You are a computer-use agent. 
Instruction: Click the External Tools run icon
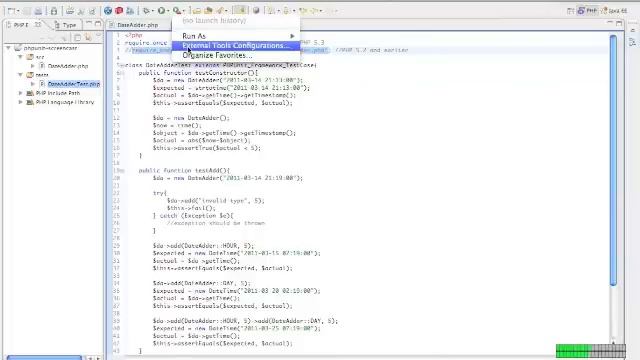click(177, 11)
